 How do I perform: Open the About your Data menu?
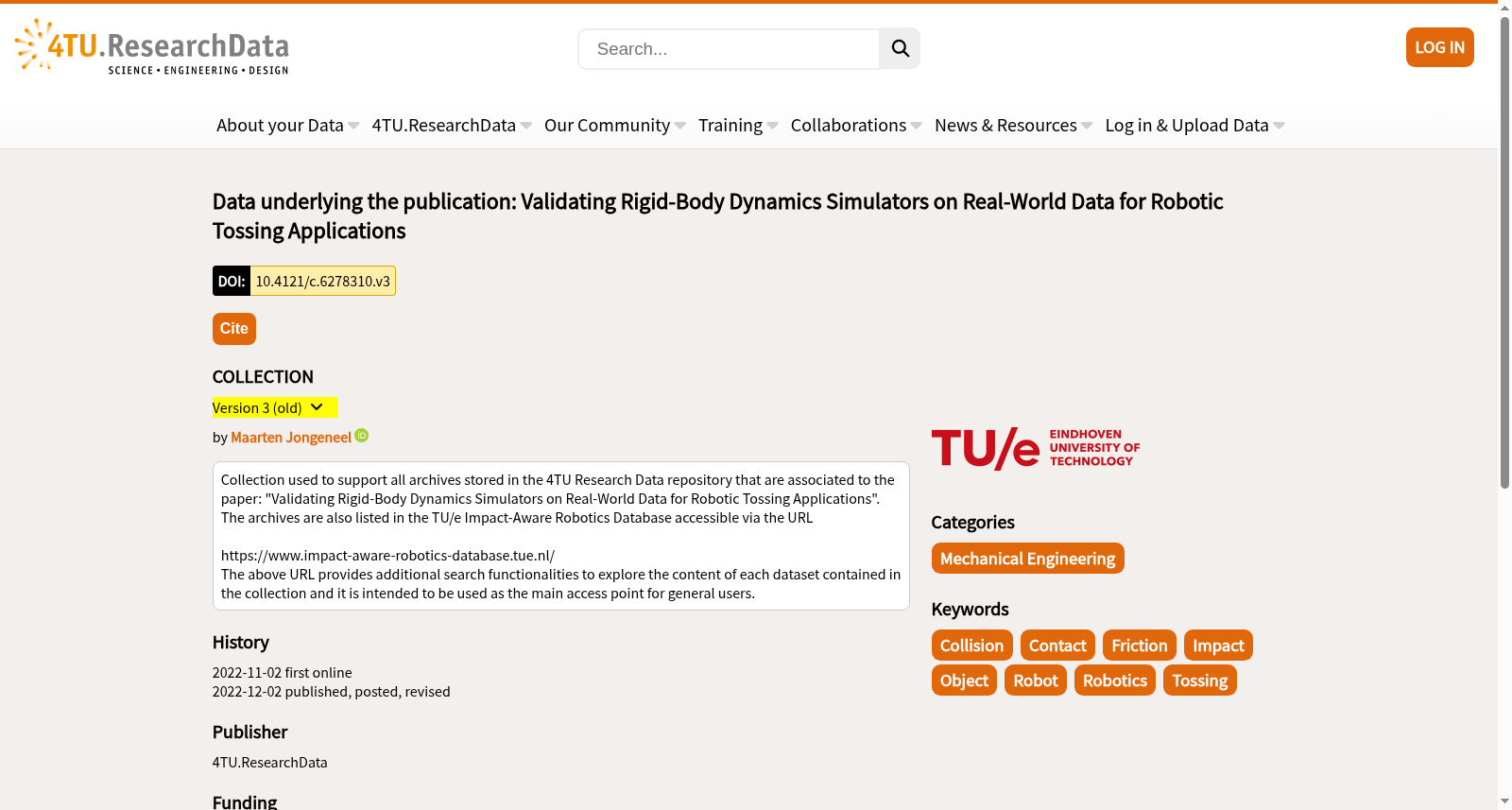280,125
